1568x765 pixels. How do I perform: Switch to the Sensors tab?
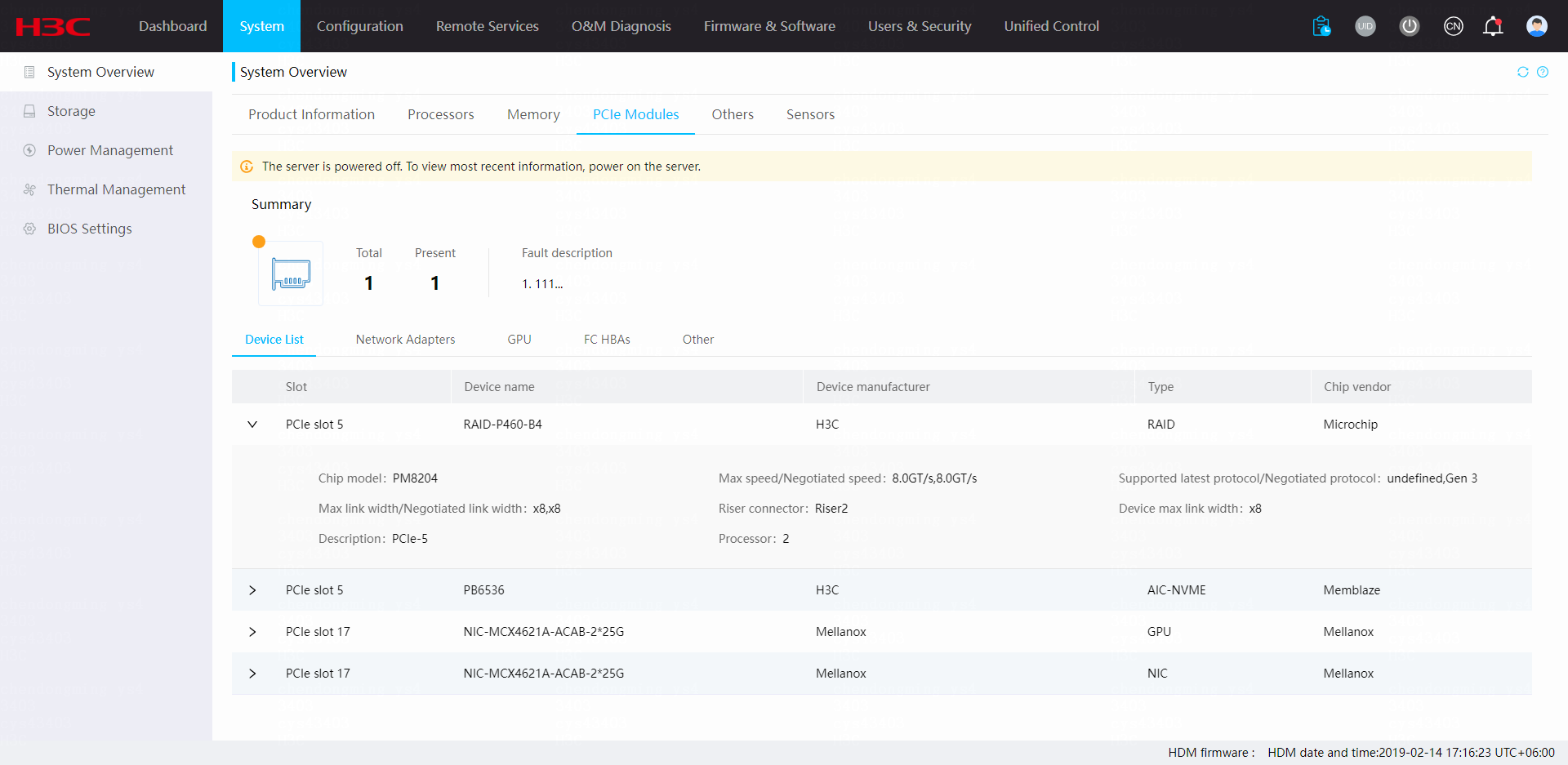(810, 114)
